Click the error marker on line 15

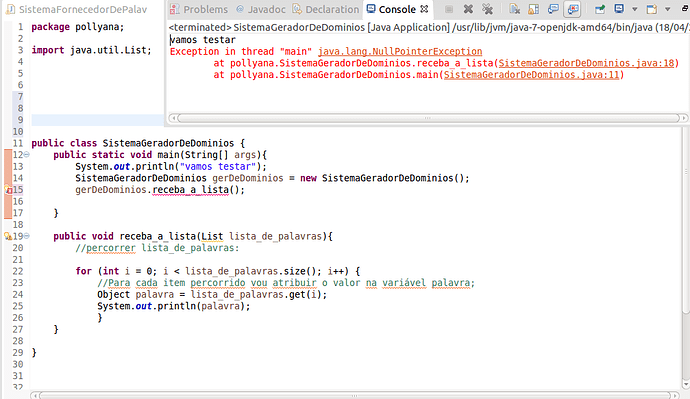(8, 190)
